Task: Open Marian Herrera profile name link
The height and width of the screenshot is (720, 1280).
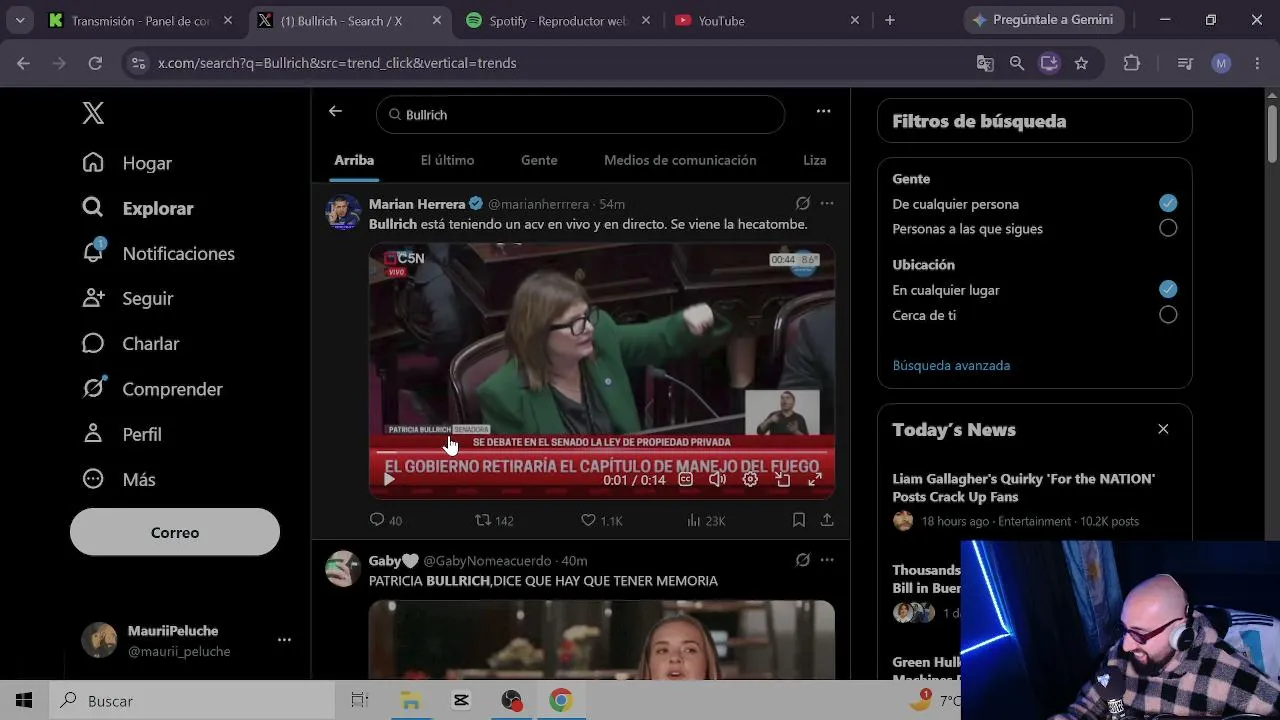Action: coord(417,204)
